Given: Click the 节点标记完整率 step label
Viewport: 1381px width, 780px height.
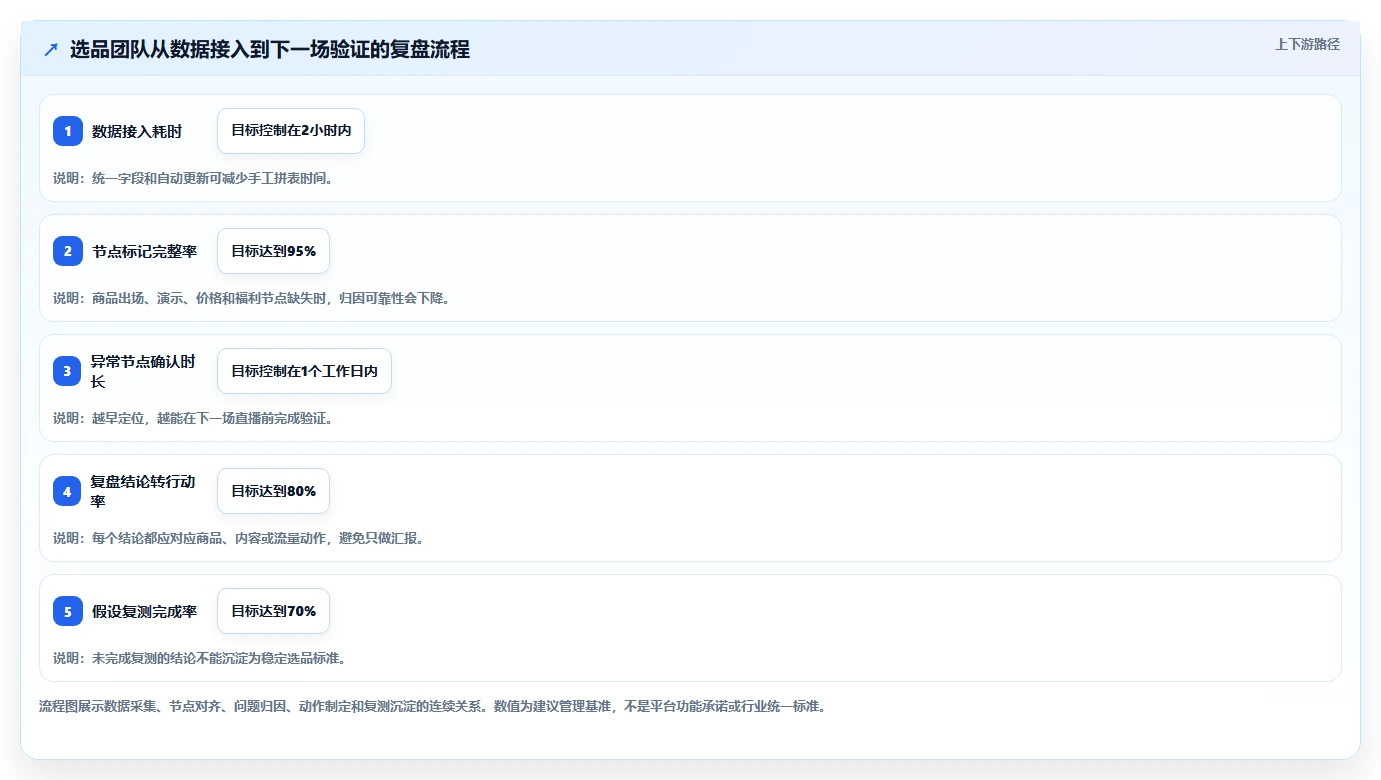Looking at the screenshot, I should (x=145, y=251).
